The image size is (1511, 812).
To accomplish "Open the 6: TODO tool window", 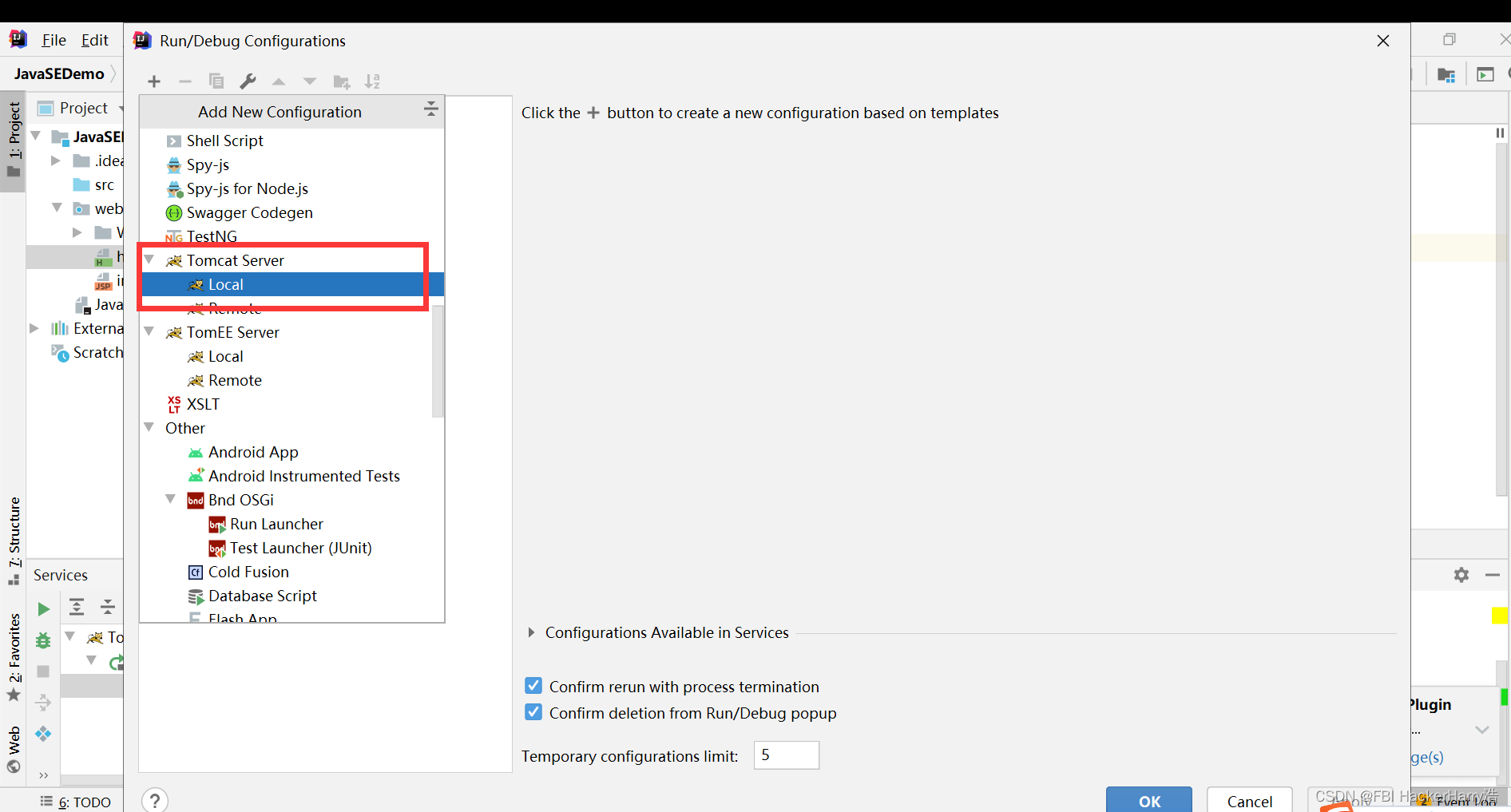I will point(76,802).
